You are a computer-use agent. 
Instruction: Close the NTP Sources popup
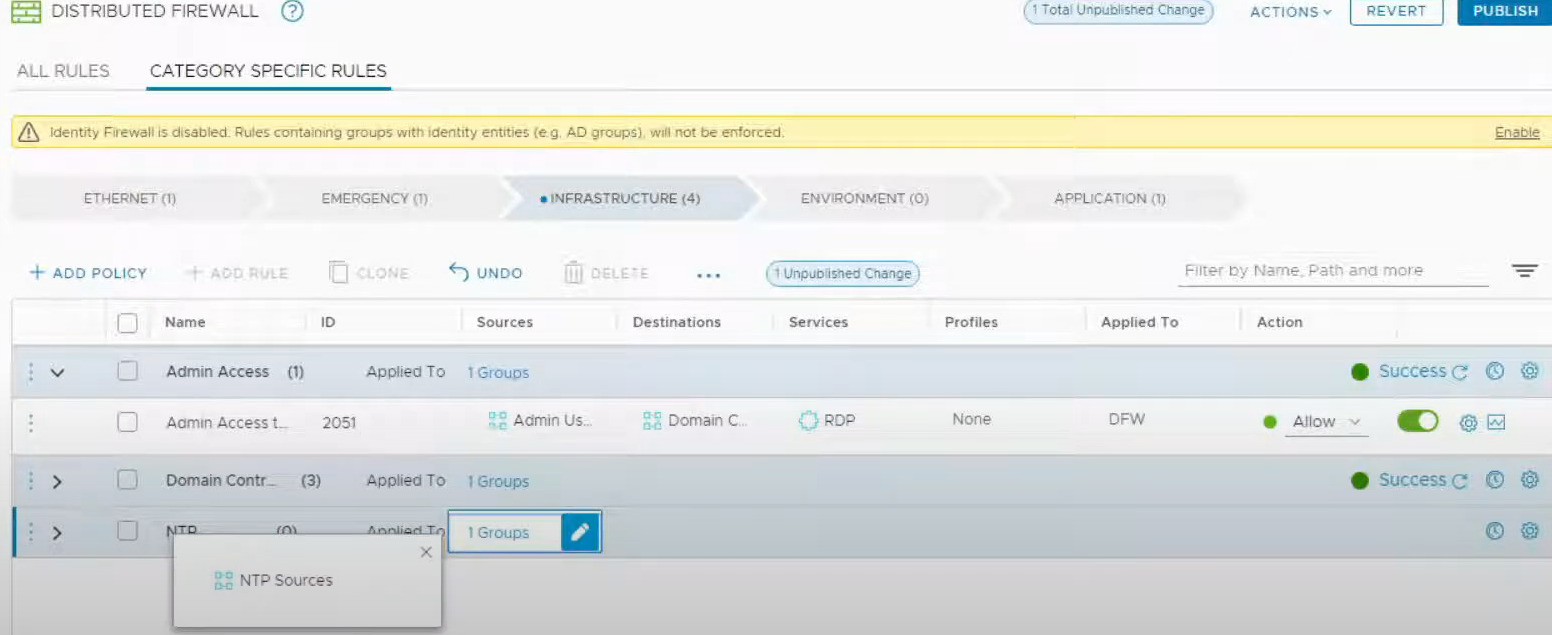(x=426, y=552)
